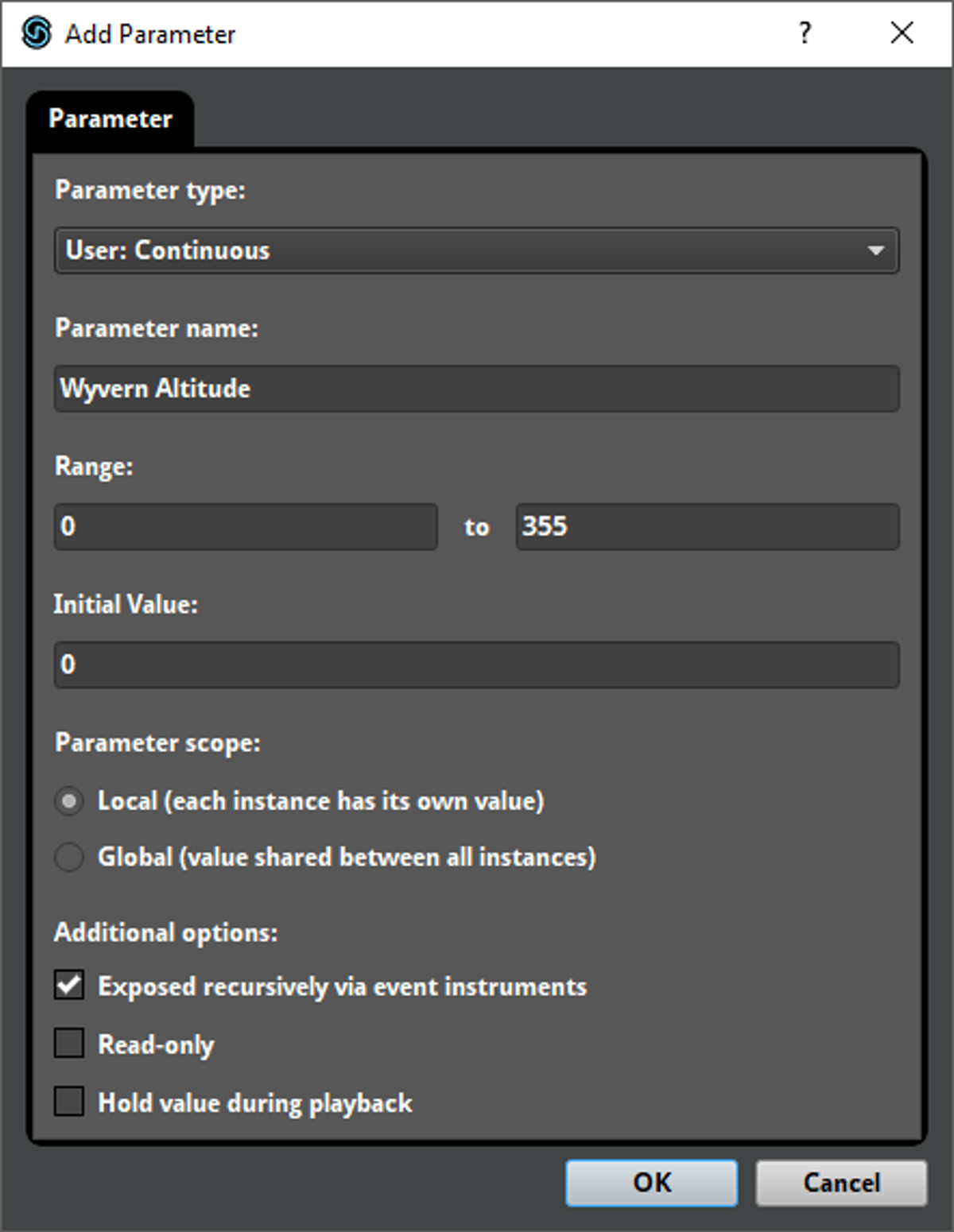Click the Initial Value field
954x1232 pixels.
477,664
